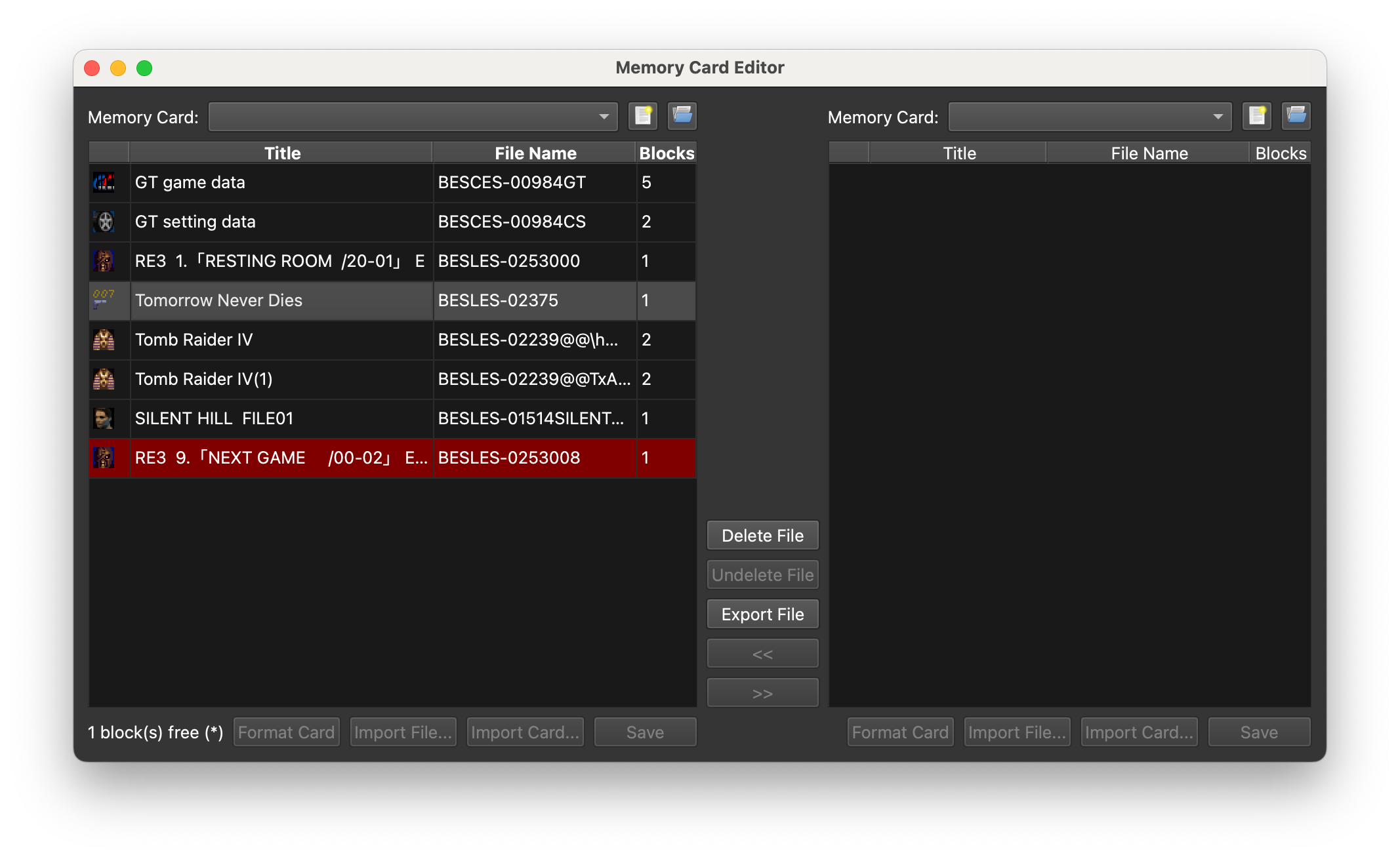The height and width of the screenshot is (859, 1400).
Task: Sort left table by File Name header
Action: (535, 153)
